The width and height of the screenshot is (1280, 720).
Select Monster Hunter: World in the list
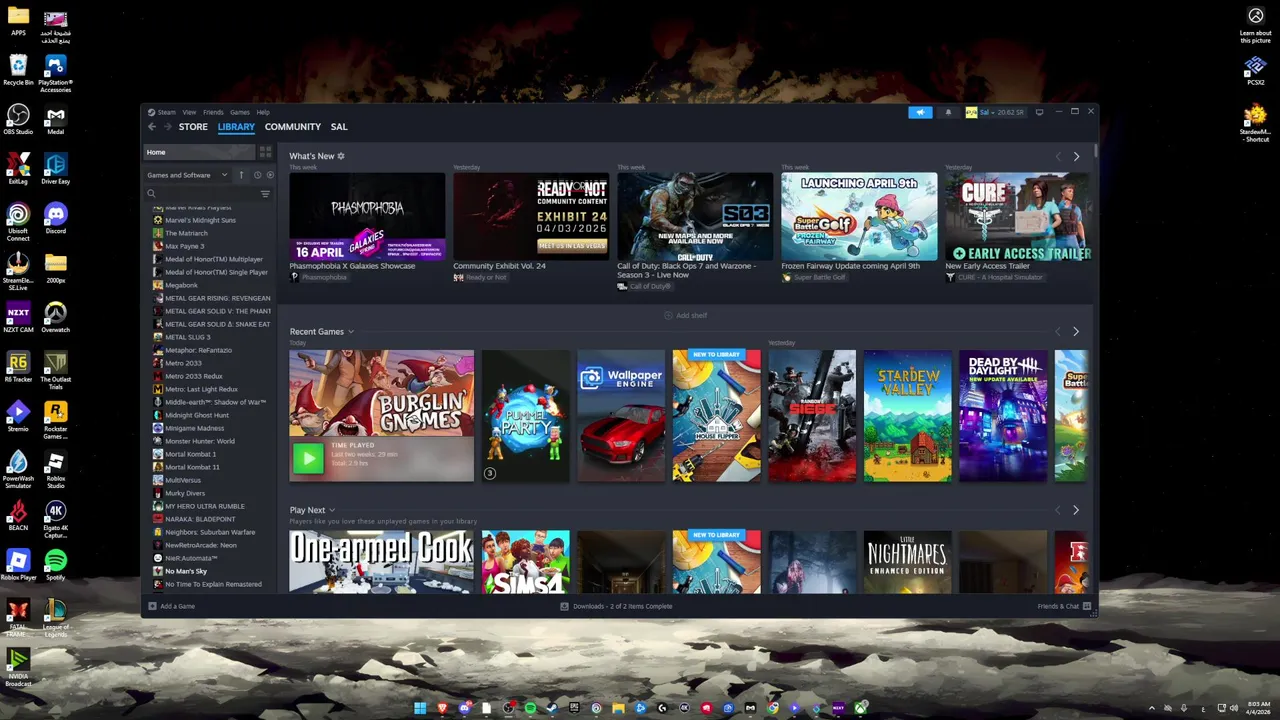(199, 441)
